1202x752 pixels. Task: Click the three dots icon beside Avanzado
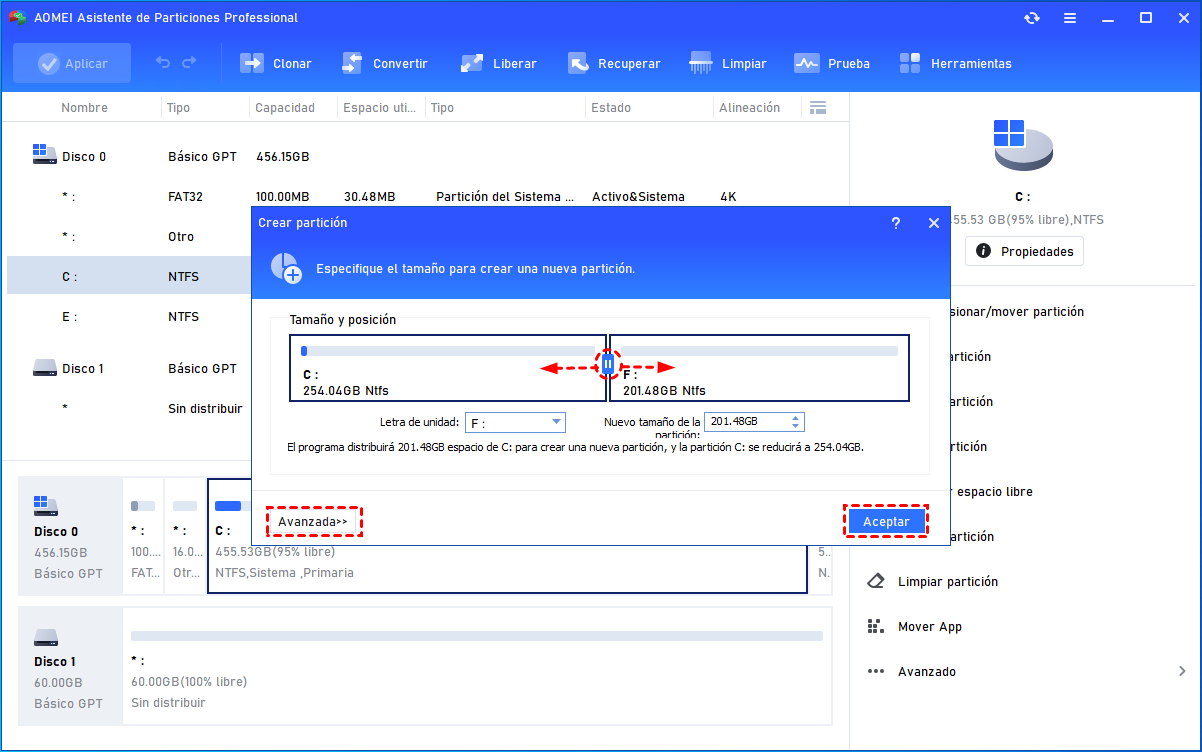876,671
